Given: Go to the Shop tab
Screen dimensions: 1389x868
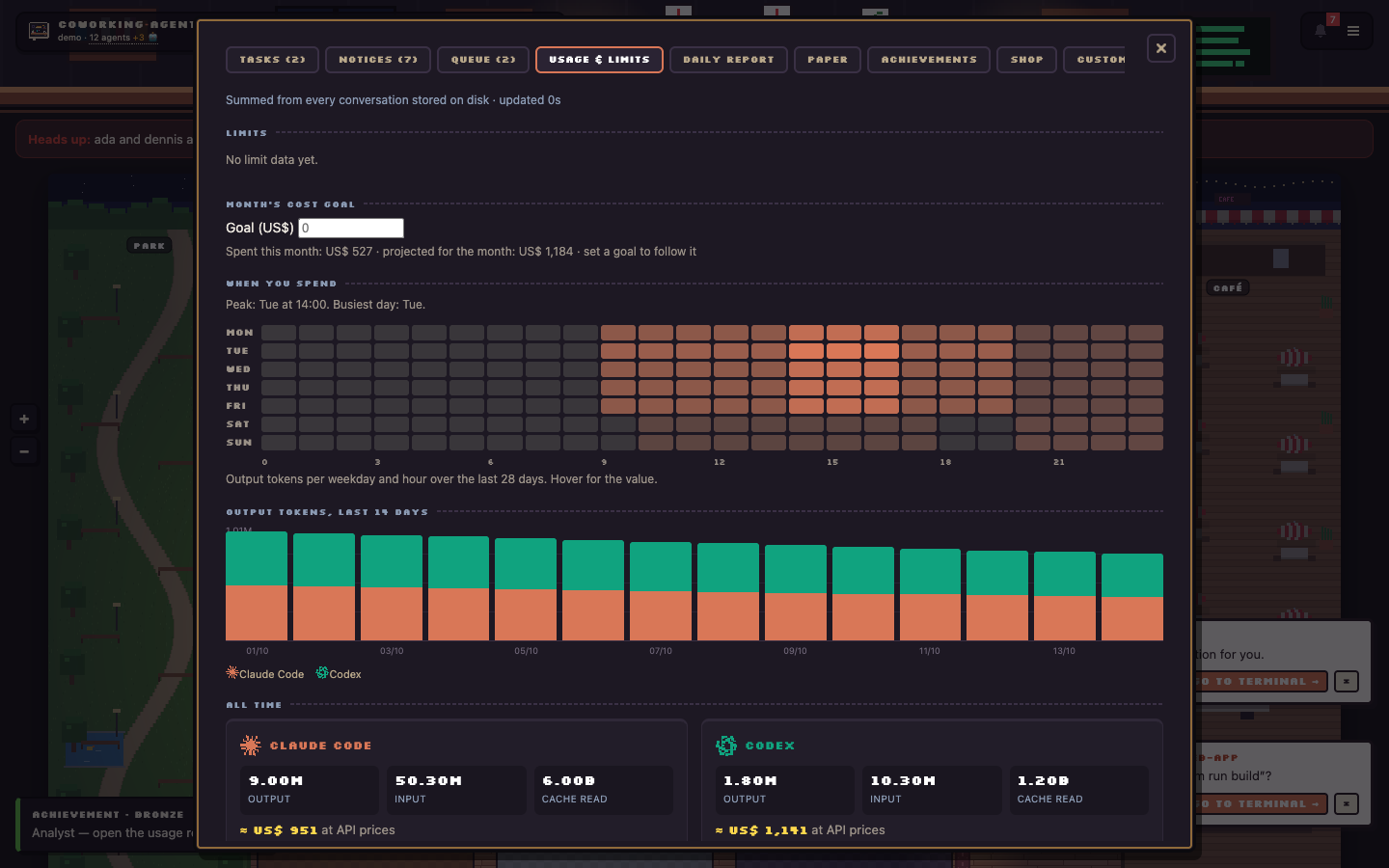Looking at the screenshot, I should [x=1026, y=60].
